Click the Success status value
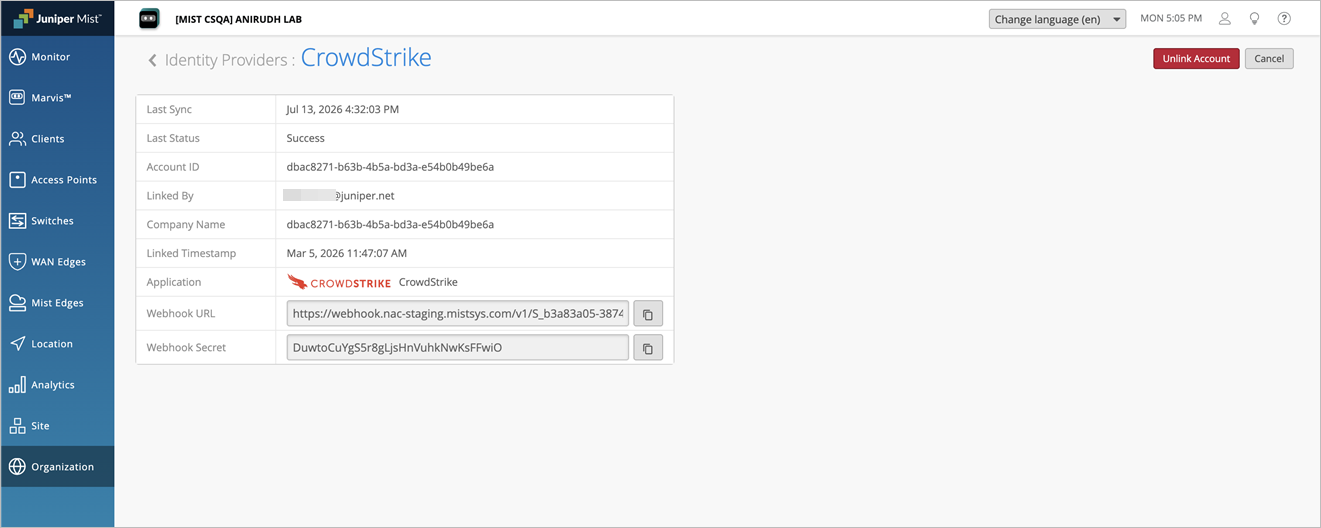 coord(305,139)
